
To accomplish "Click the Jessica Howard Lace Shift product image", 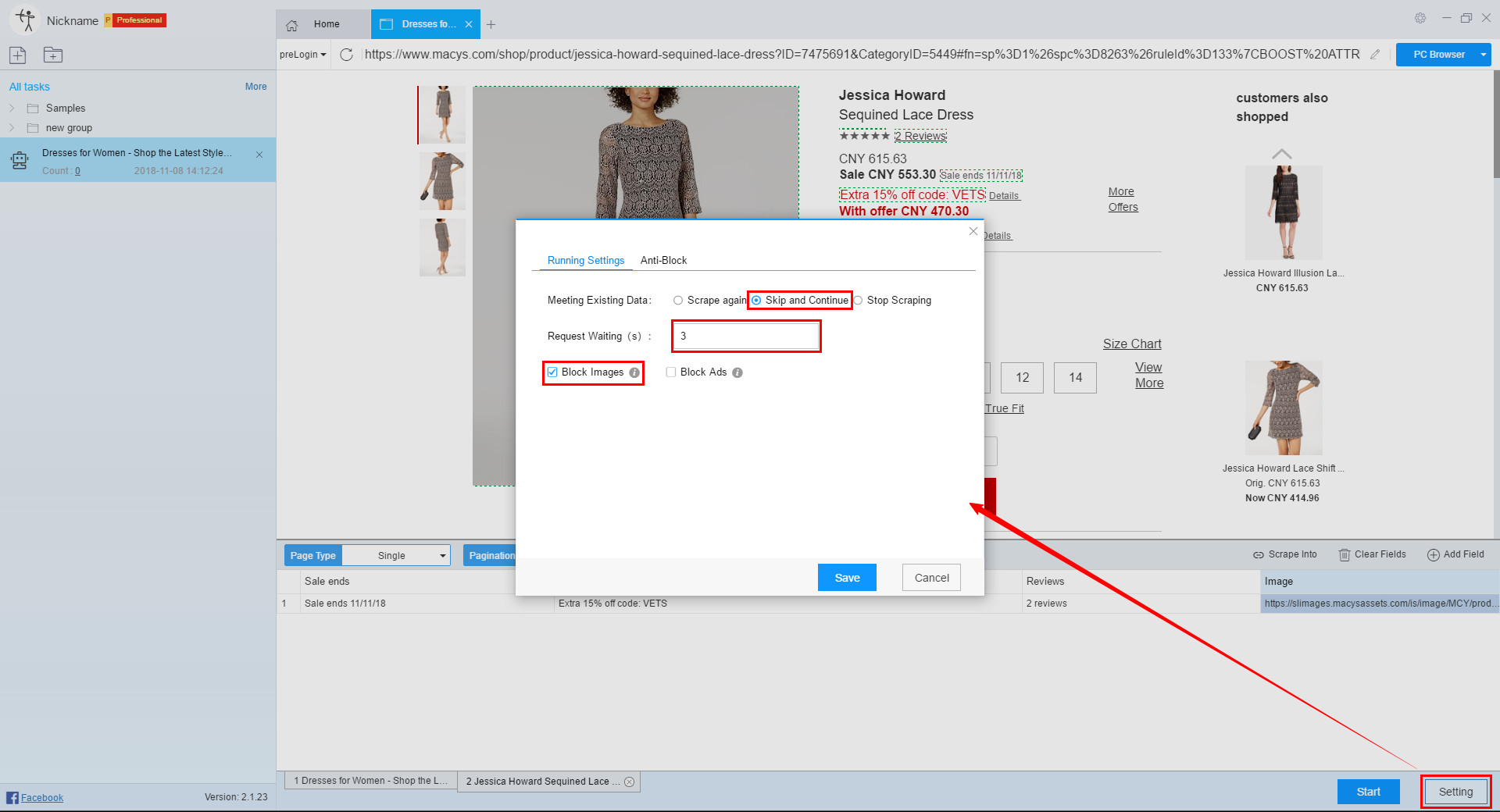I will pyautogui.click(x=1283, y=408).
